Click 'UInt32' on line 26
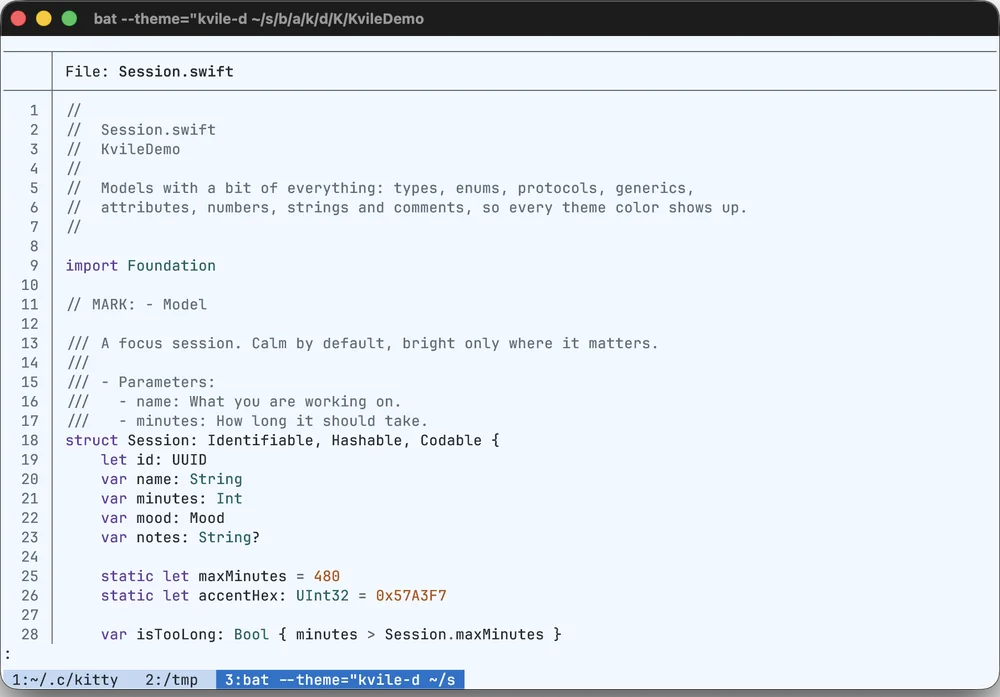 click(322, 596)
